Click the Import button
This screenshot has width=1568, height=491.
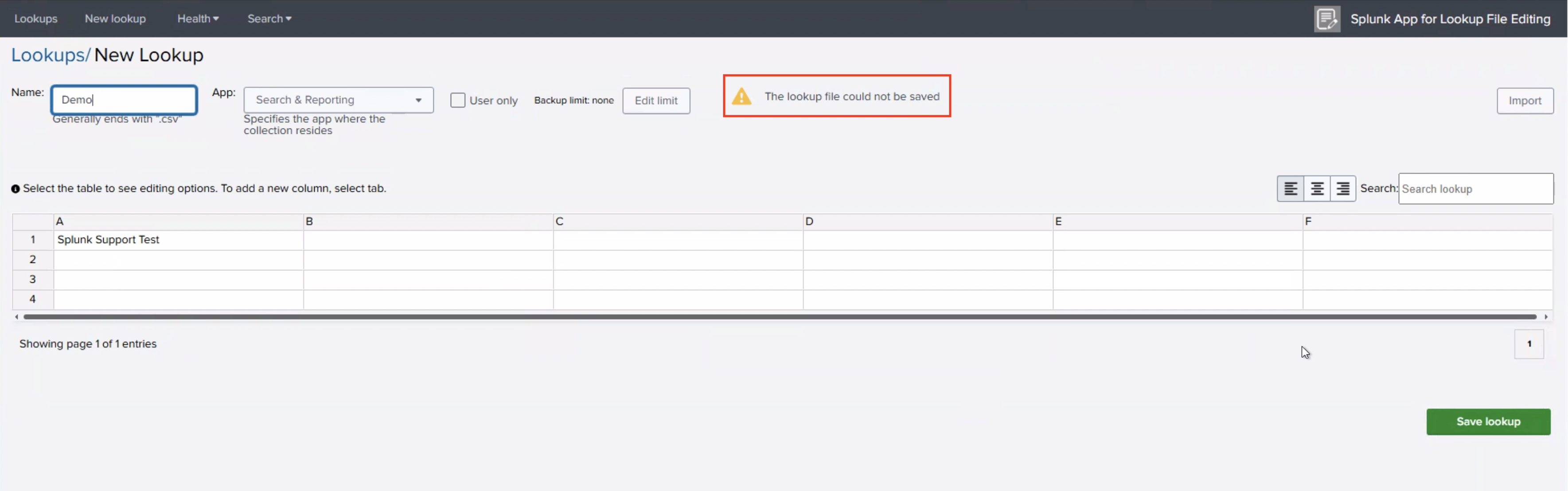(1524, 101)
